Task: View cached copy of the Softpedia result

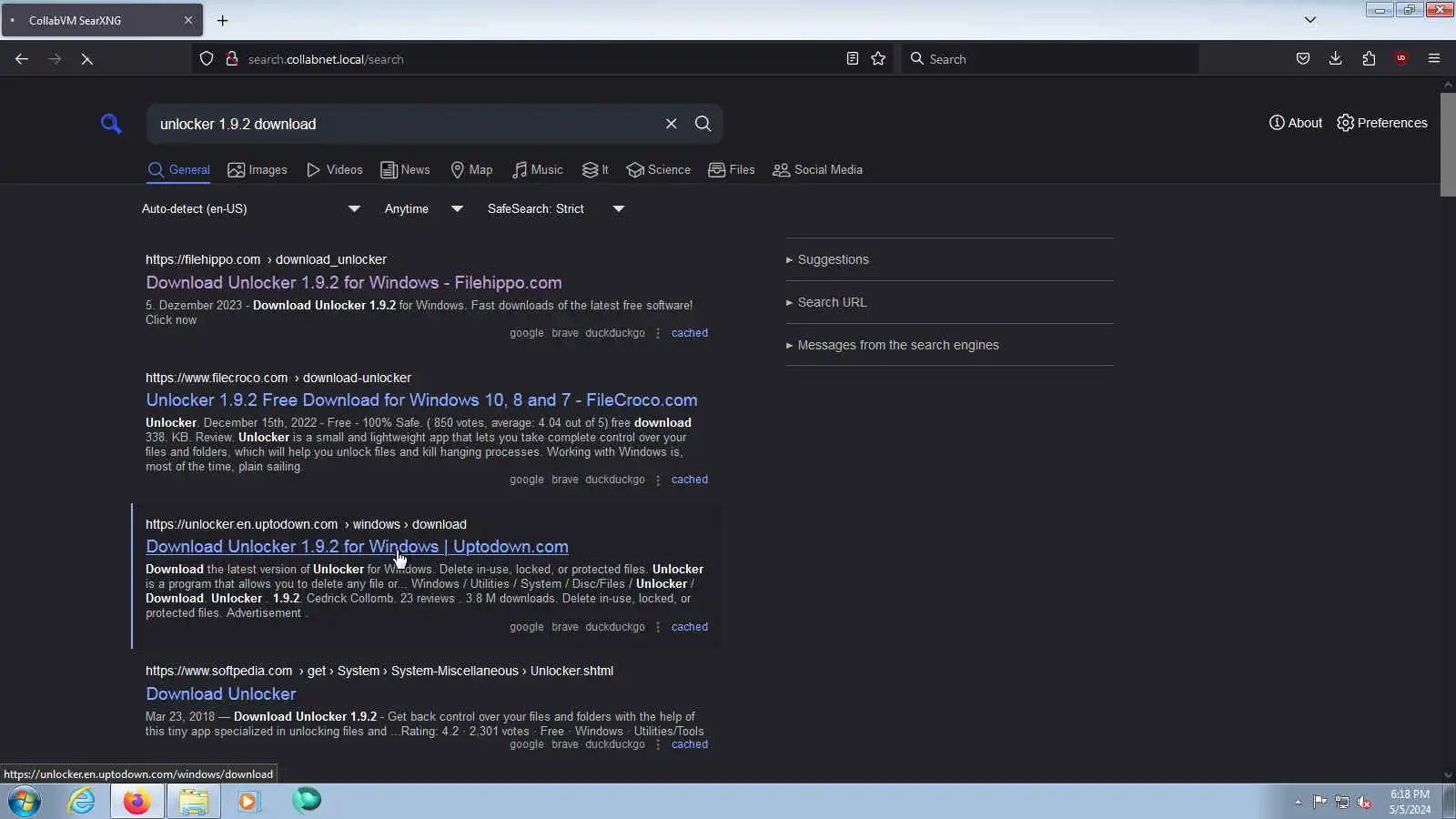Action: pyautogui.click(x=690, y=744)
